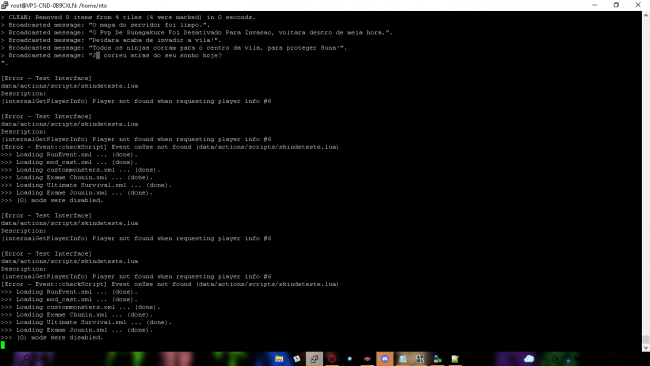
Task: Open the PuTTY system menu icon in title bar
Action: [x=5, y=5]
